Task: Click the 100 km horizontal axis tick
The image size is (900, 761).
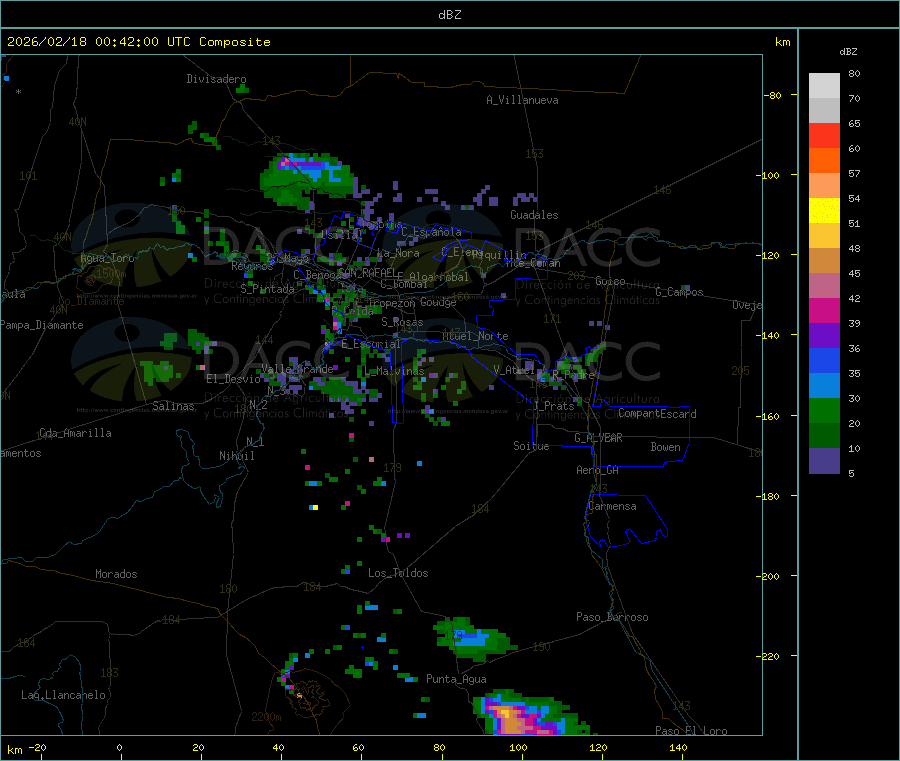Action: pos(518,747)
